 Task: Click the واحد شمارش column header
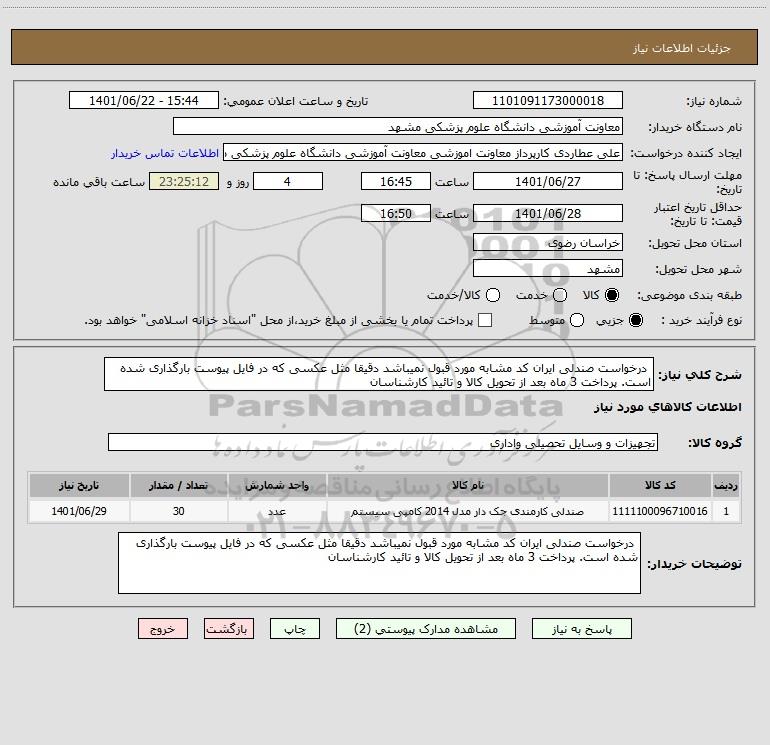277,485
